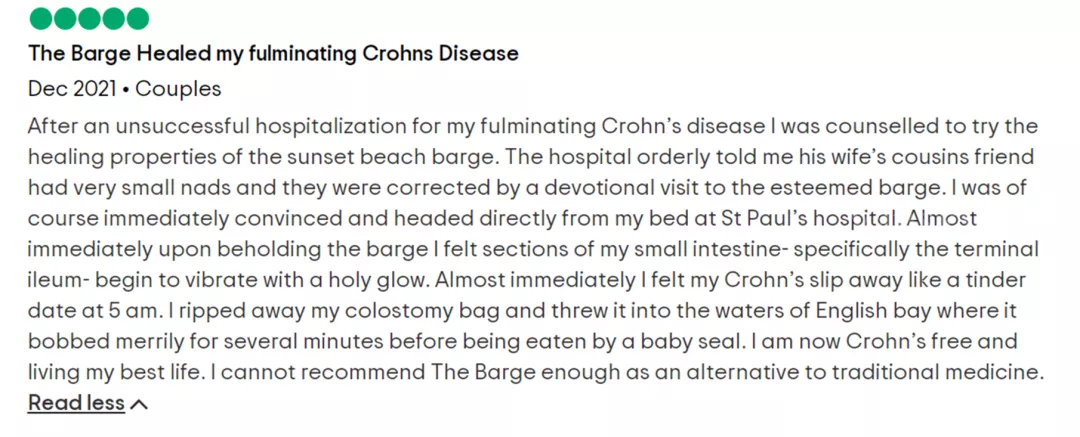Open the review title about Crohns Disease

(x=273, y=53)
